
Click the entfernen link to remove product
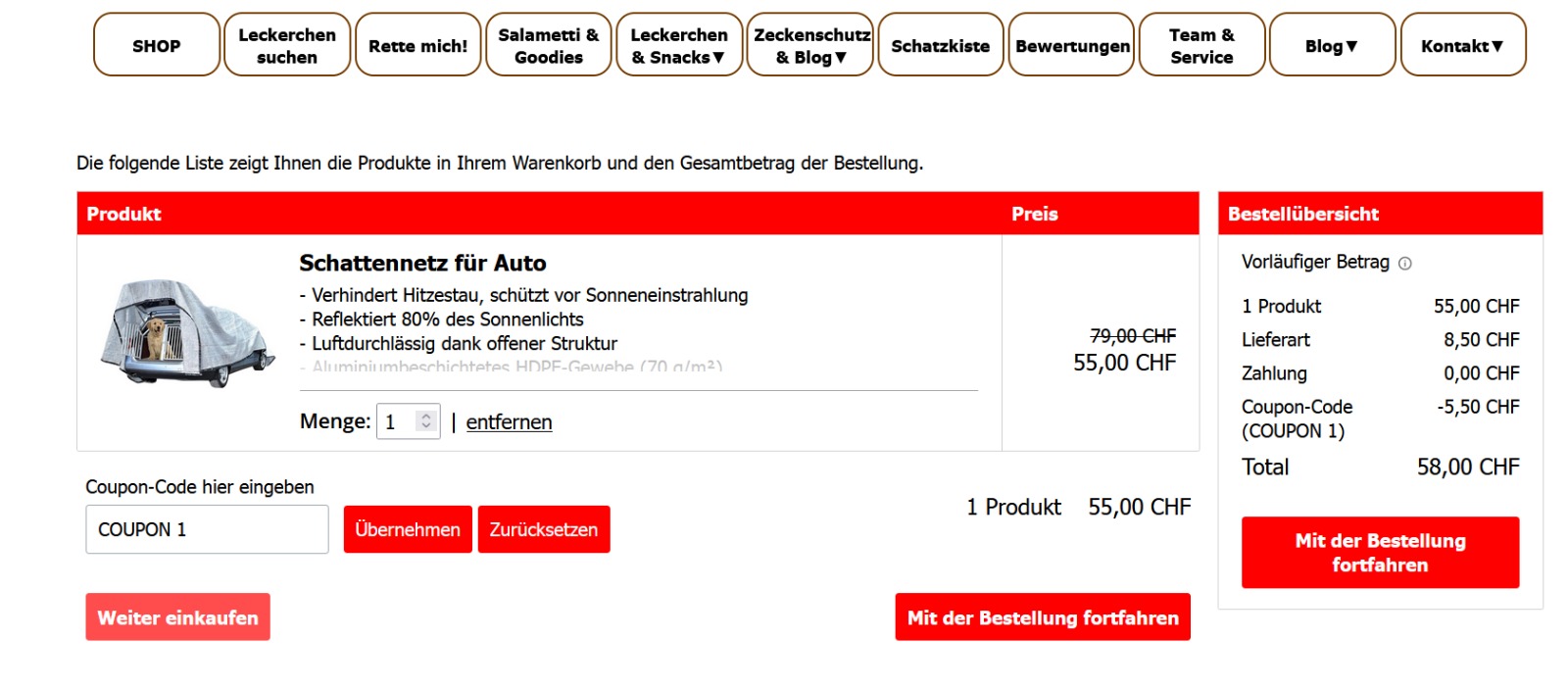click(509, 422)
